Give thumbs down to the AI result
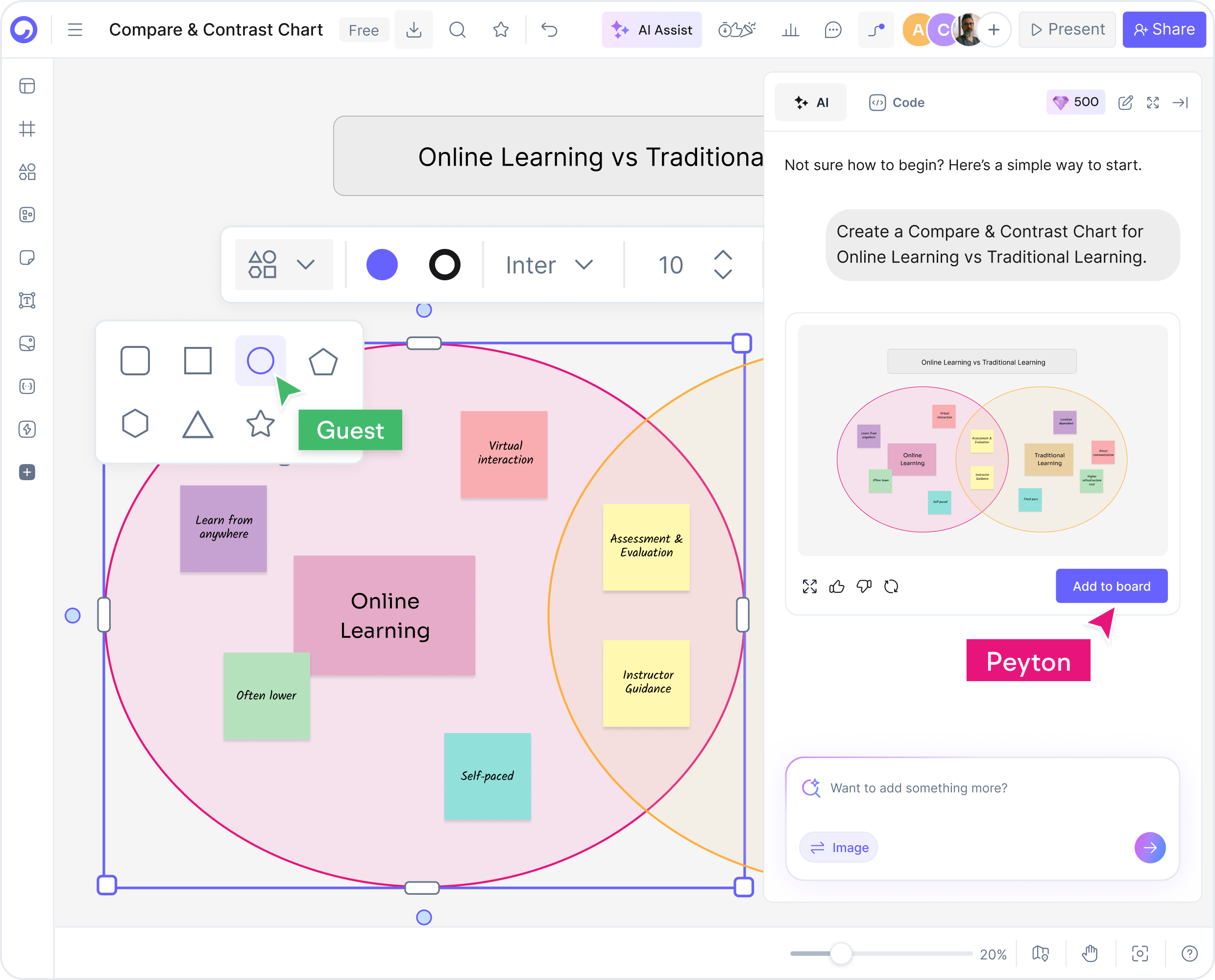The width and height of the screenshot is (1215, 980). point(864,587)
